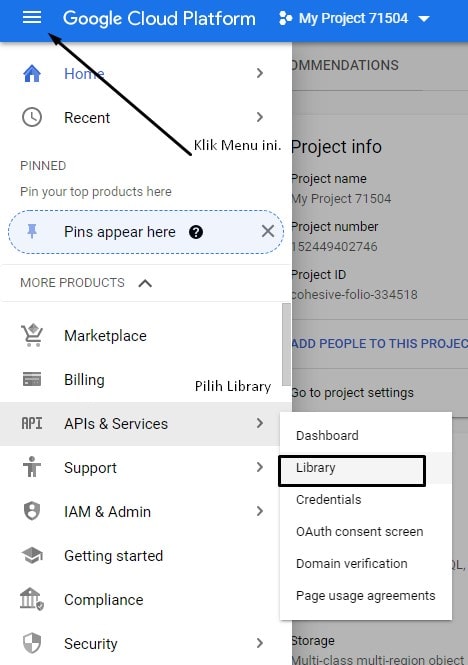Screen dimensions: 468x665
Task: Click the Home house icon
Action: (32, 73)
